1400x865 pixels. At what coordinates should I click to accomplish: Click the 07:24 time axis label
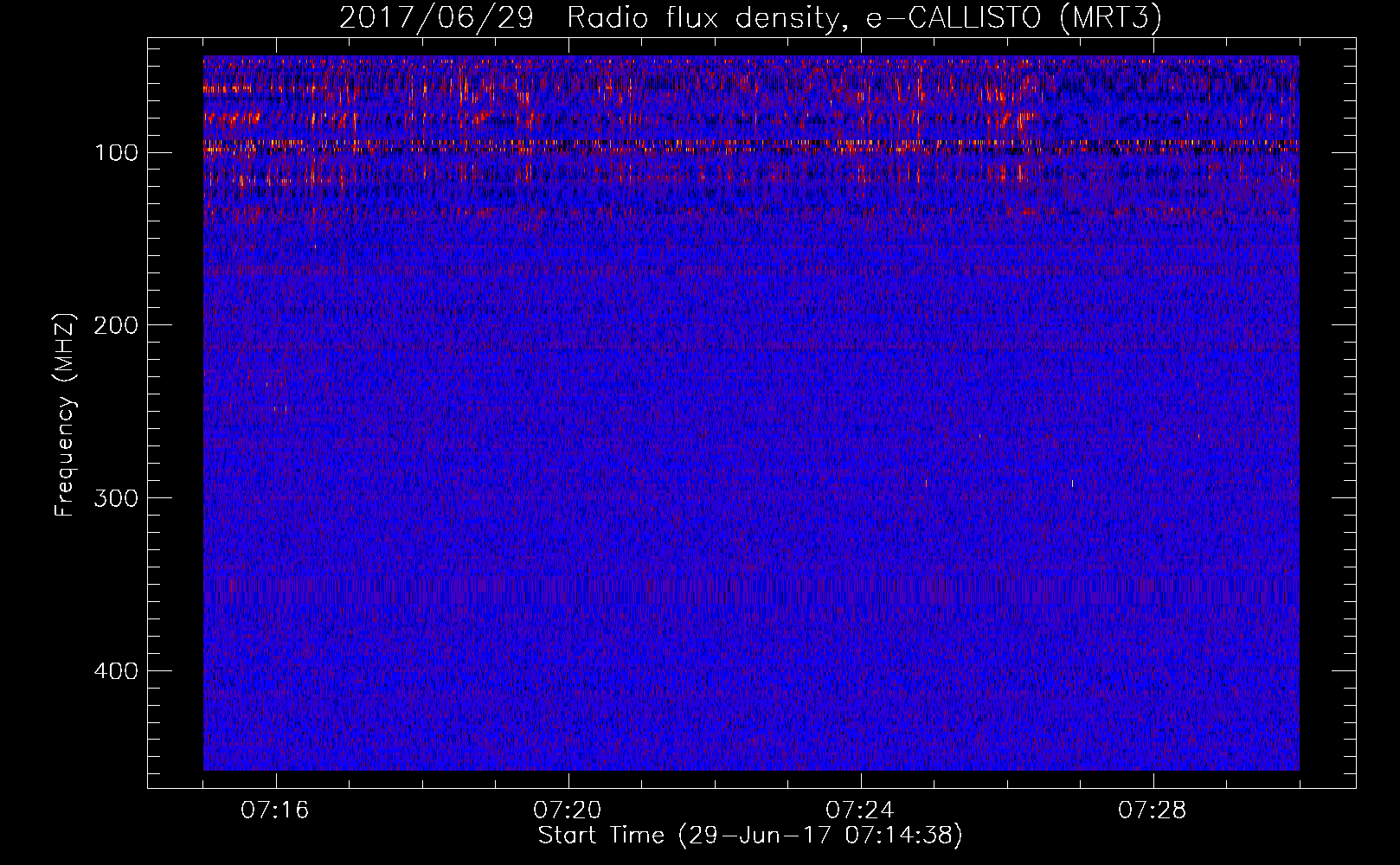click(860, 811)
